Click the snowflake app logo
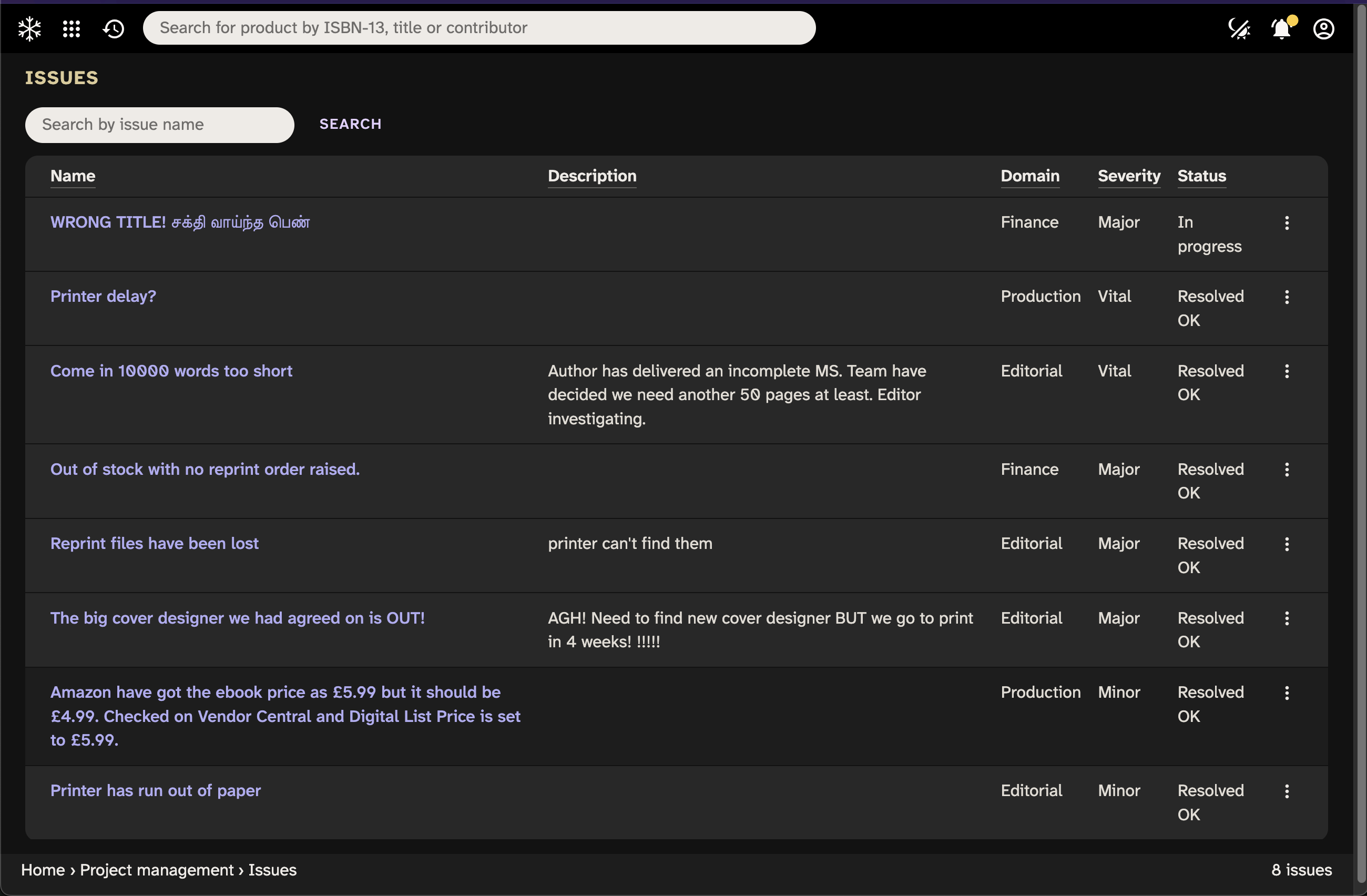 point(29,28)
